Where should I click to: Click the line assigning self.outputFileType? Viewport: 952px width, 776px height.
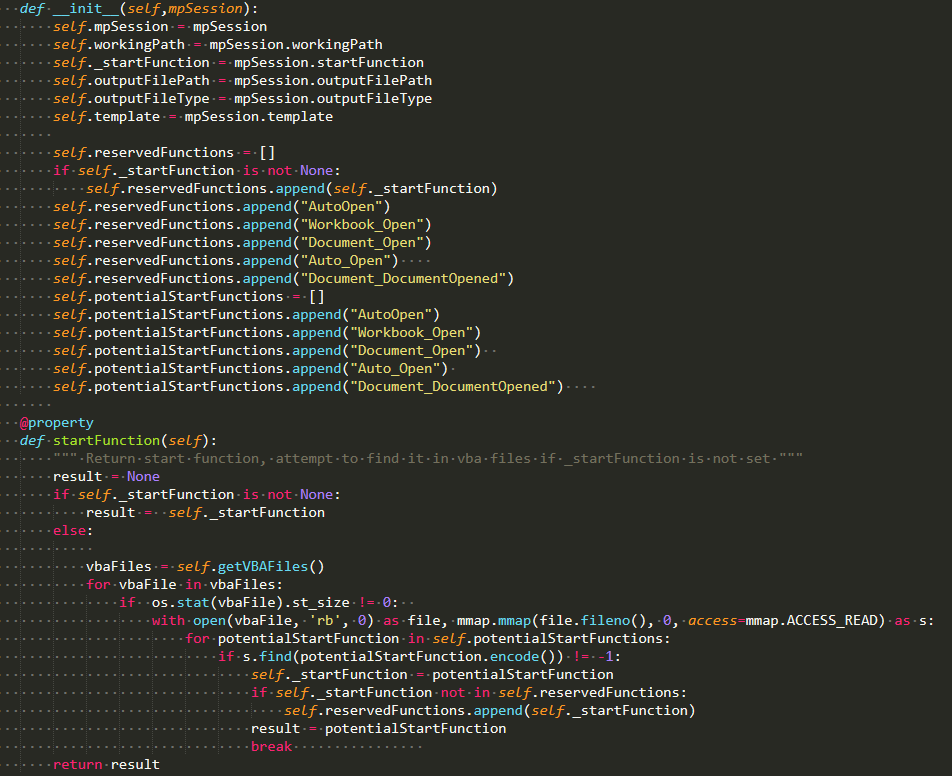pos(242,98)
